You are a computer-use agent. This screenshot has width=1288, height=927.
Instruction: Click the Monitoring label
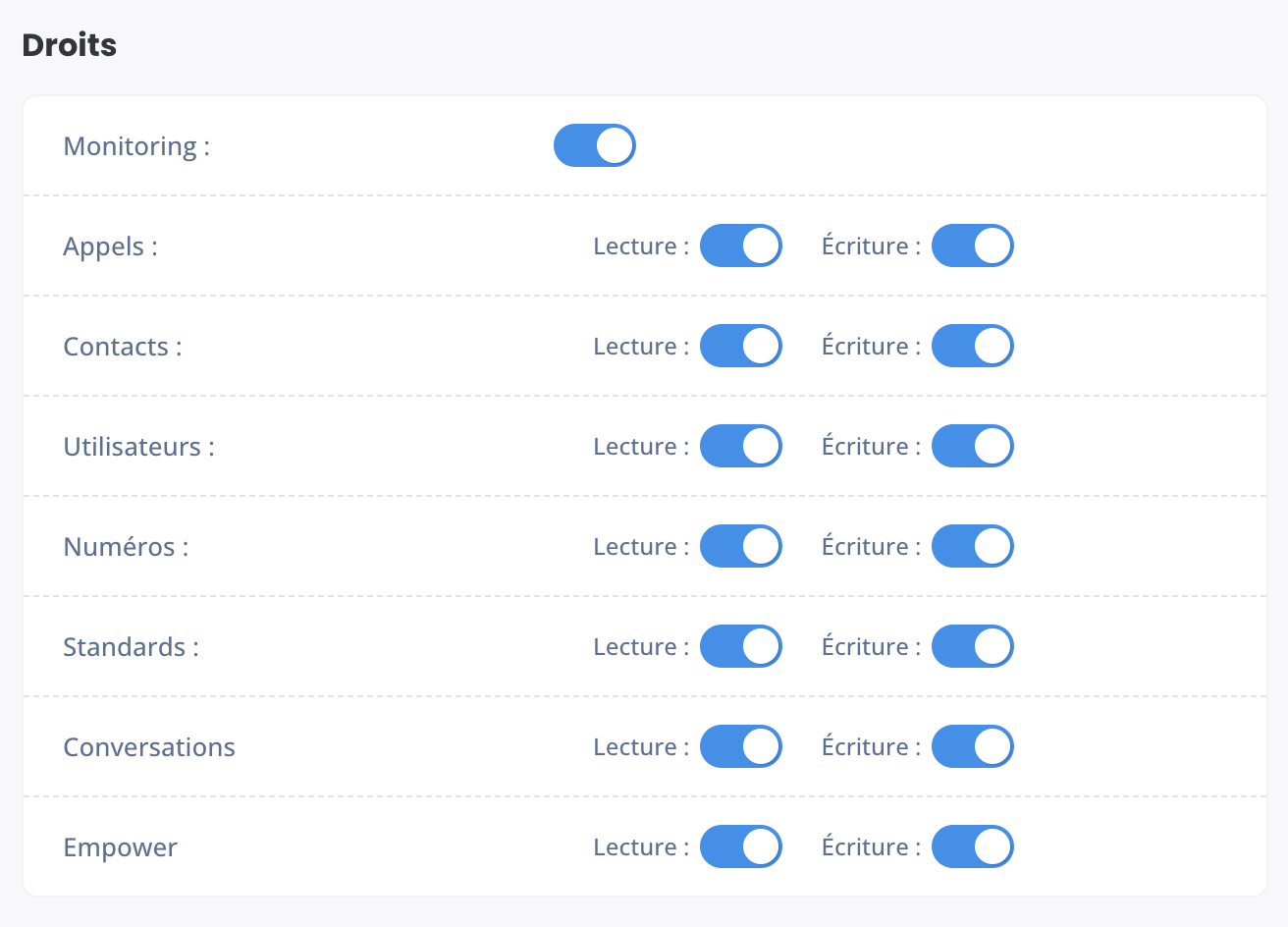tap(136, 146)
